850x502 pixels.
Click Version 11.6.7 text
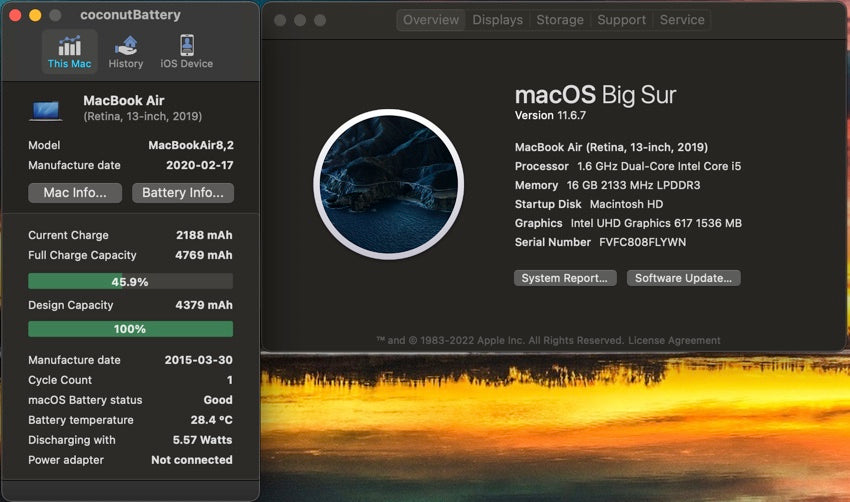(550, 115)
